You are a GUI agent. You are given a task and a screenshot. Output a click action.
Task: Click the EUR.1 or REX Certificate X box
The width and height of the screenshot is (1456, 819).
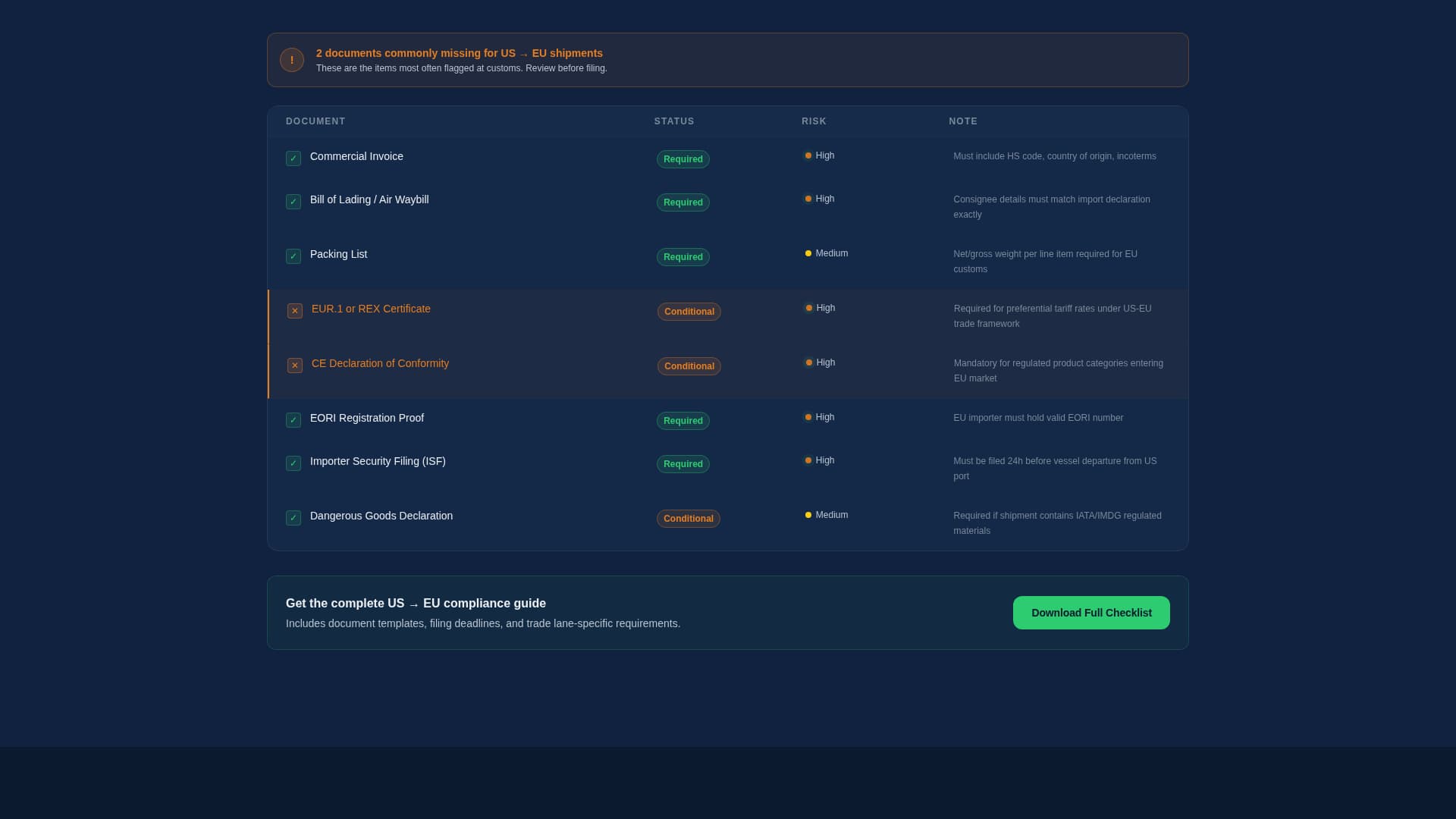click(295, 311)
